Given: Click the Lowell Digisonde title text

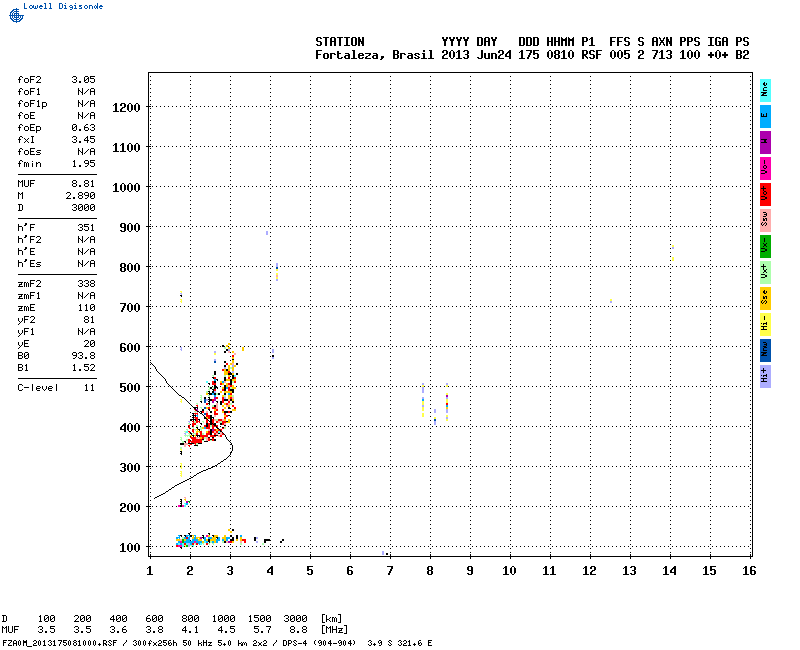Looking at the screenshot, I should tap(63, 6).
